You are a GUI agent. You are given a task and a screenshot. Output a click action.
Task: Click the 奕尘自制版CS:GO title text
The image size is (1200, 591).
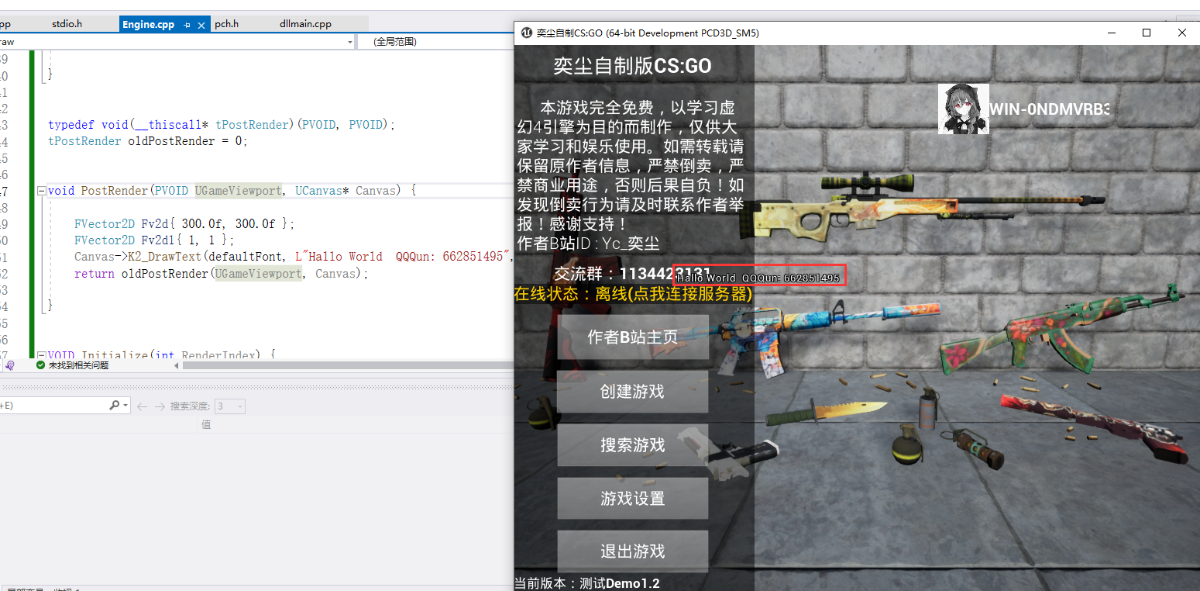click(x=633, y=66)
